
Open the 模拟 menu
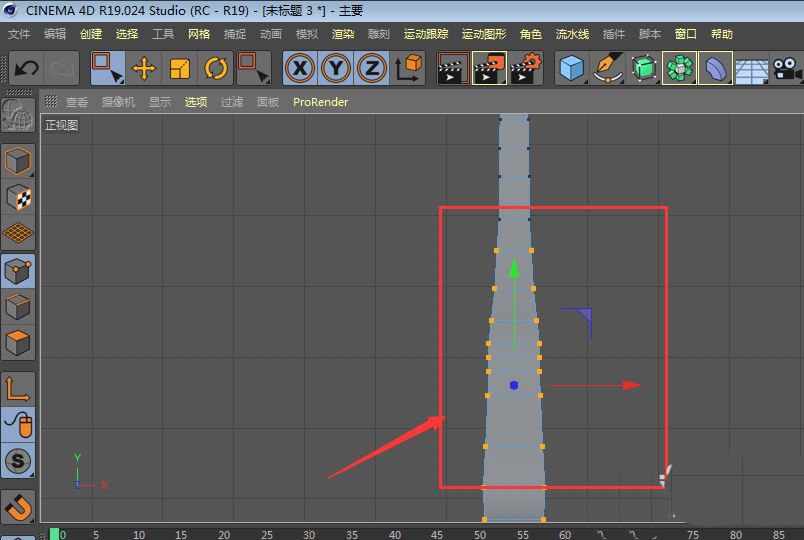pos(307,34)
